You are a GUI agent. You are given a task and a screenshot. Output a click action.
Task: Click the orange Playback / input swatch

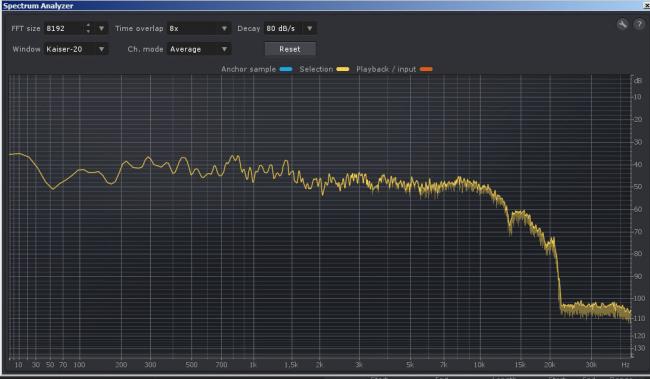pos(426,69)
